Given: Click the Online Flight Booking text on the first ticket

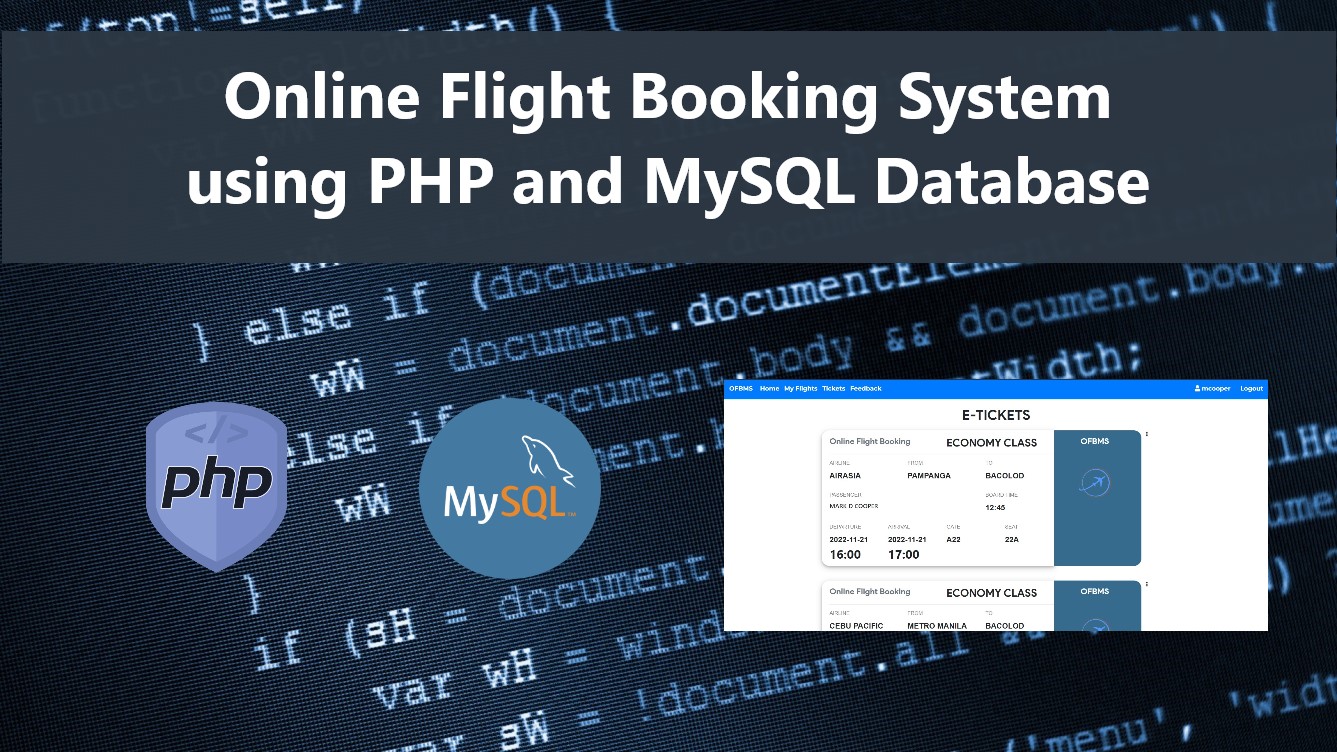Looking at the screenshot, I should (x=869, y=441).
